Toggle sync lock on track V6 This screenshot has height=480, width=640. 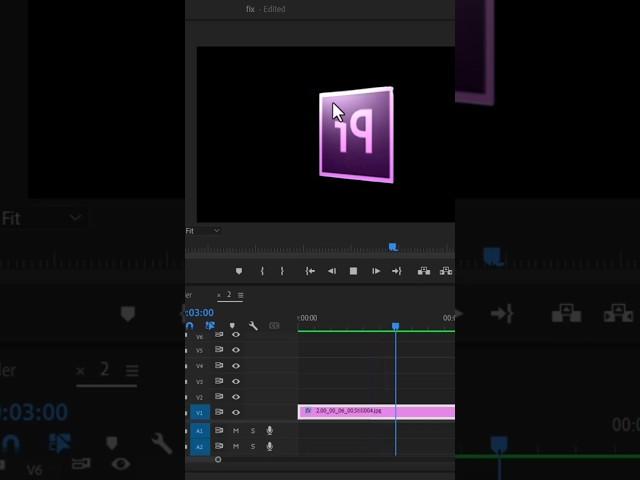click(x=219, y=335)
